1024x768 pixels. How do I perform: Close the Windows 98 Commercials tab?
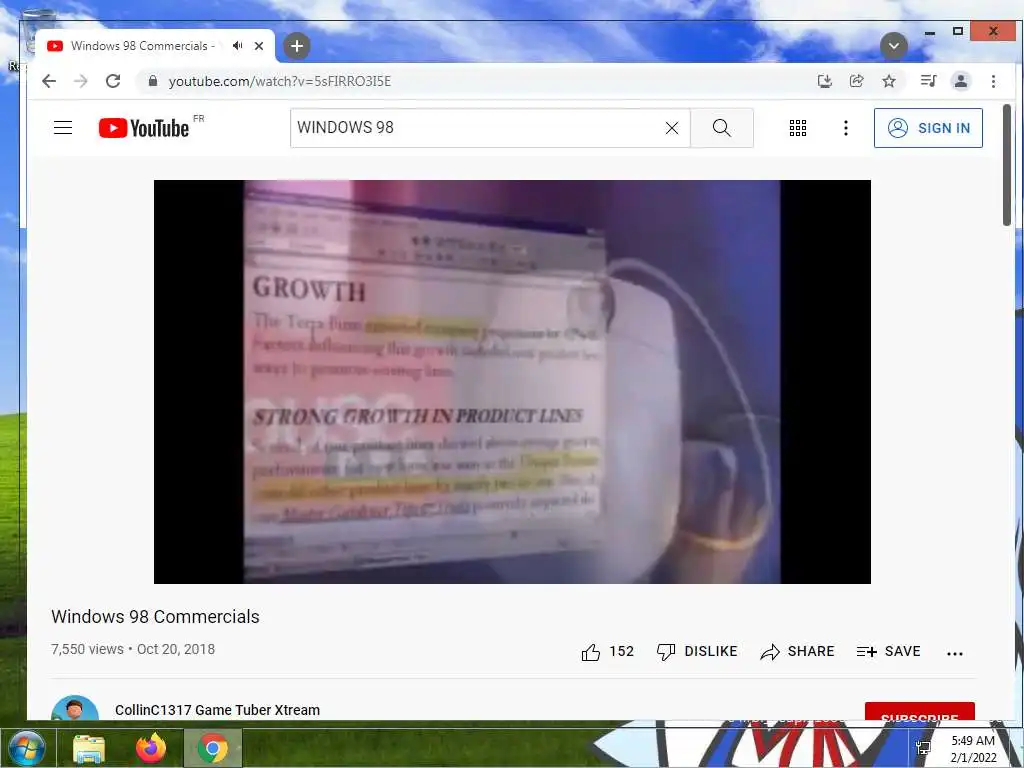259,46
